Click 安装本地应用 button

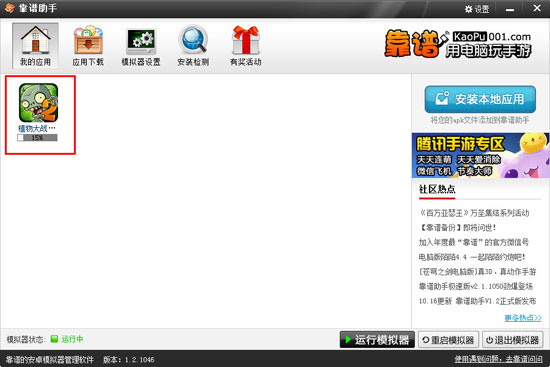(480, 99)
